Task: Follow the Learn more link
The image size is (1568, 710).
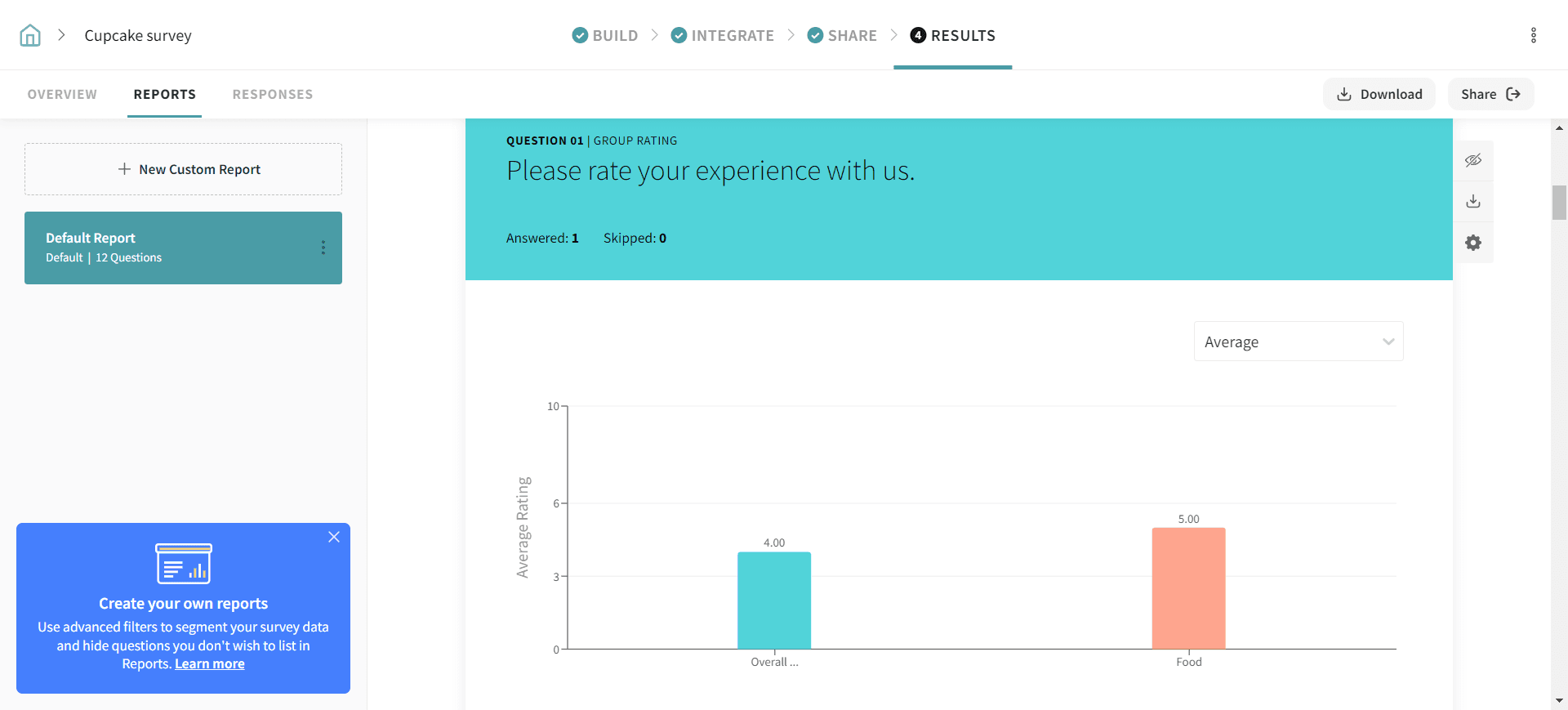Action: (210, 664)
